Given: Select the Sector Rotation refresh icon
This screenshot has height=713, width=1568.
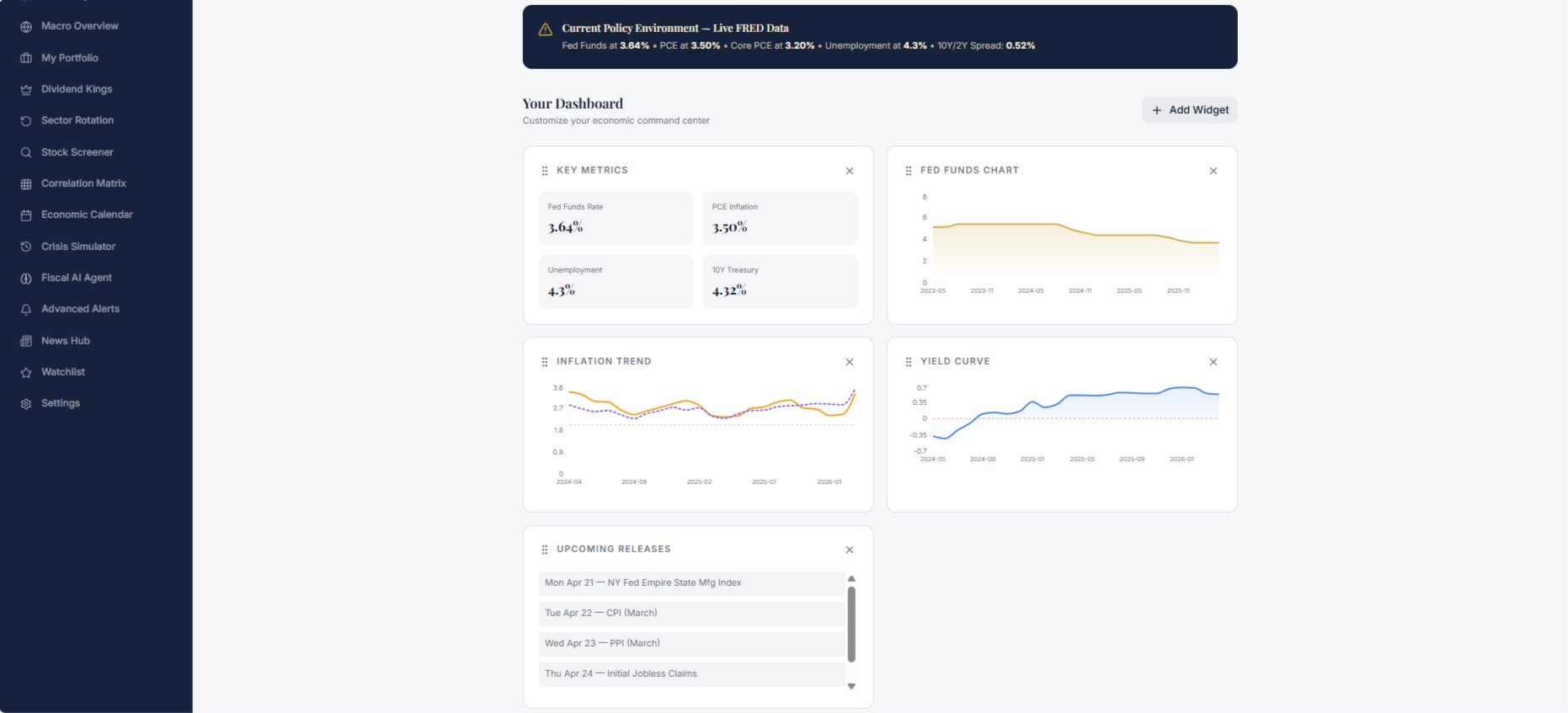Looking at the screenshot, I should (x=26, y=121).
